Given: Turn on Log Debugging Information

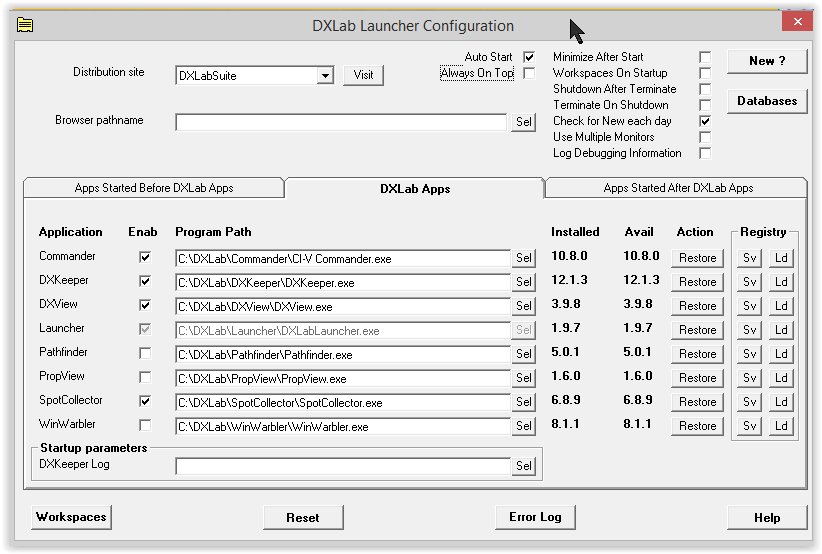Looking at the screenshot, I should 705,153.
